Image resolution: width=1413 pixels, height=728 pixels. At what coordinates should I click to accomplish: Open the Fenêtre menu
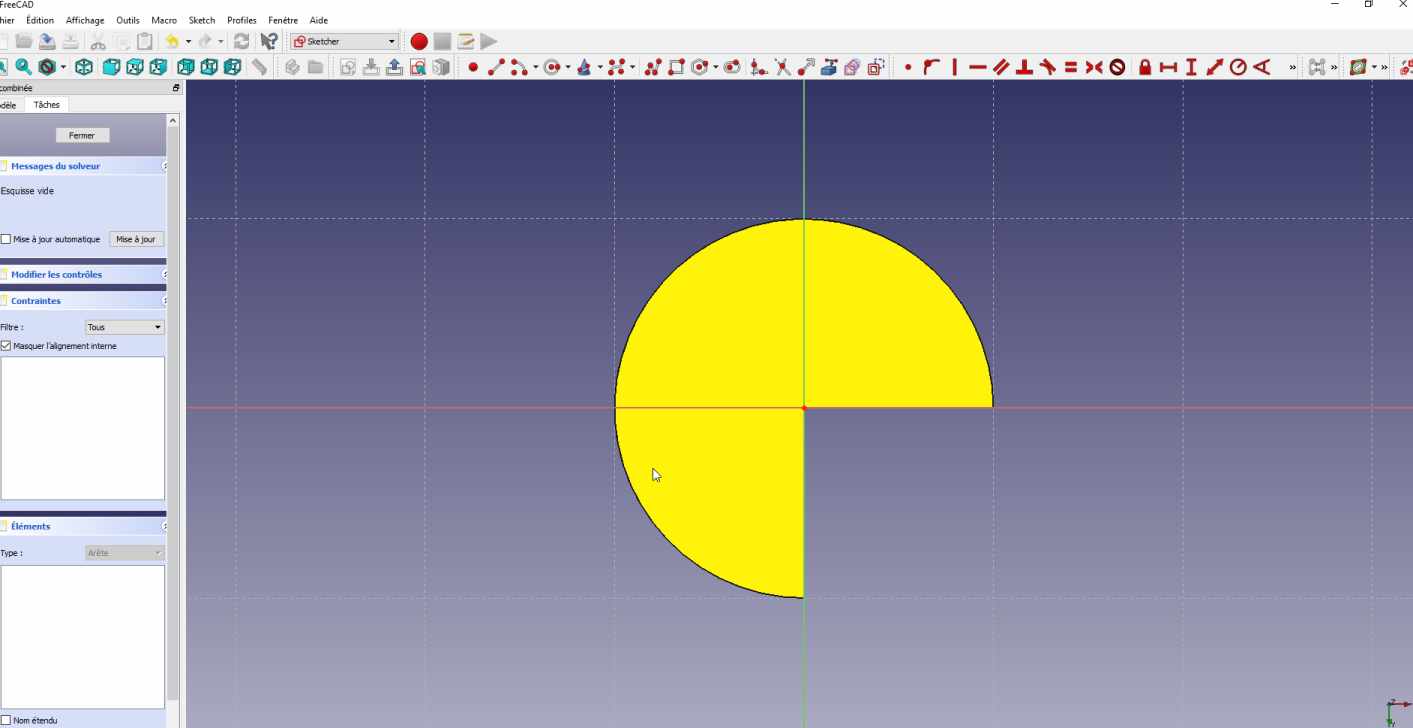tap(283, 20)
